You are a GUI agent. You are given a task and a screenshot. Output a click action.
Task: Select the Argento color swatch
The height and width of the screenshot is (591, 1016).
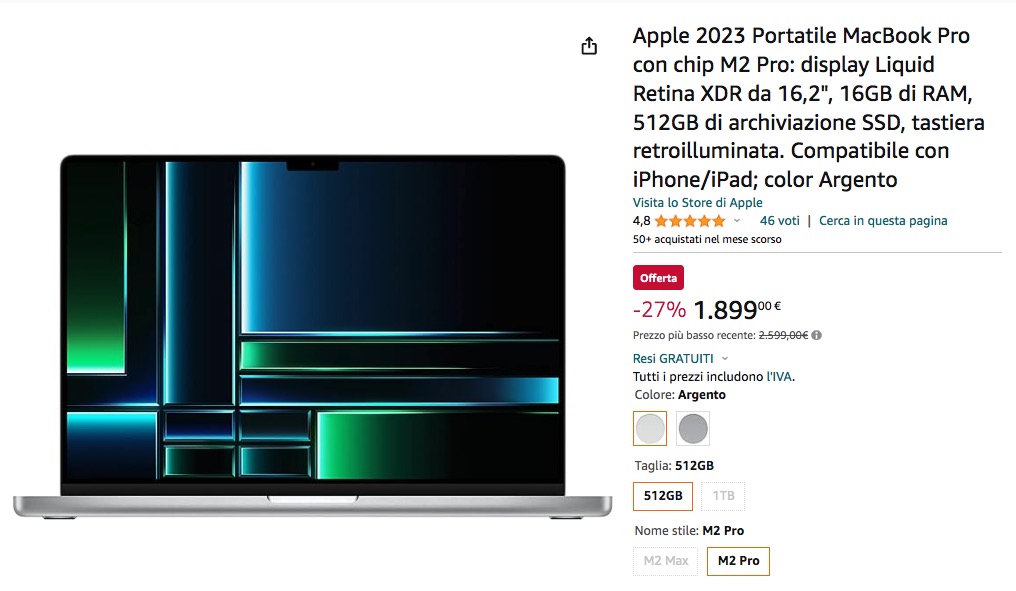[x=650, y=428]
